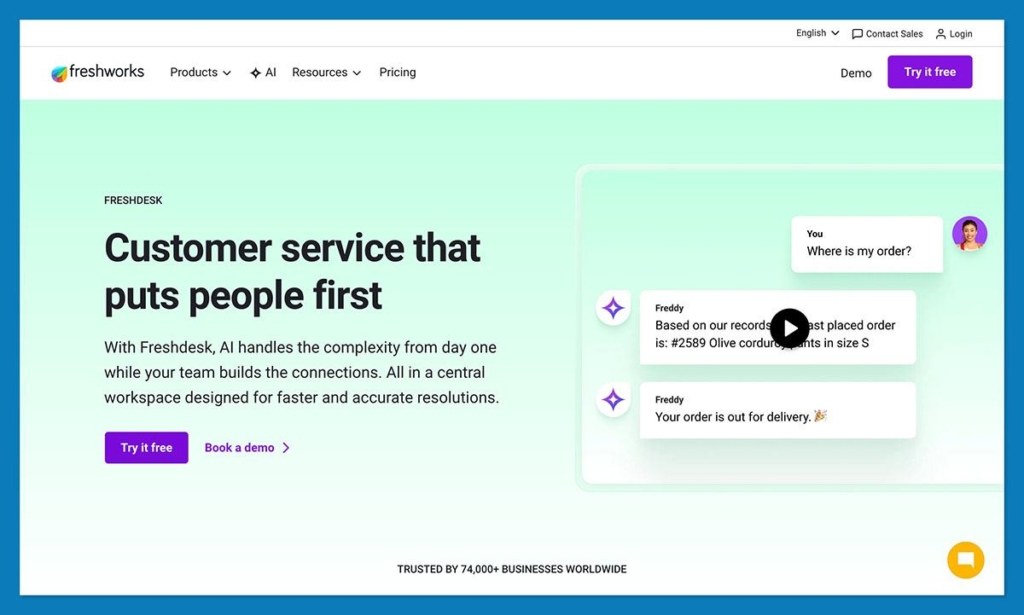
Task: Click the Login link
Action: click(x=953, y=34)
